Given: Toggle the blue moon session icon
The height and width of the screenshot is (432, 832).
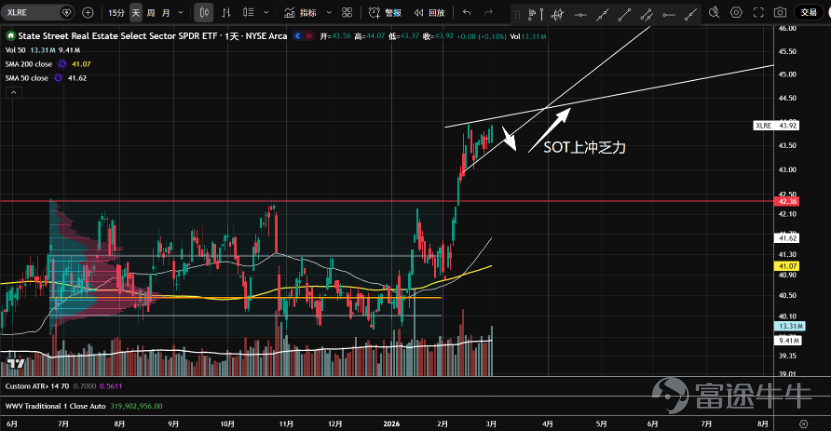Looking at the screenshot, I should (298, 36).
